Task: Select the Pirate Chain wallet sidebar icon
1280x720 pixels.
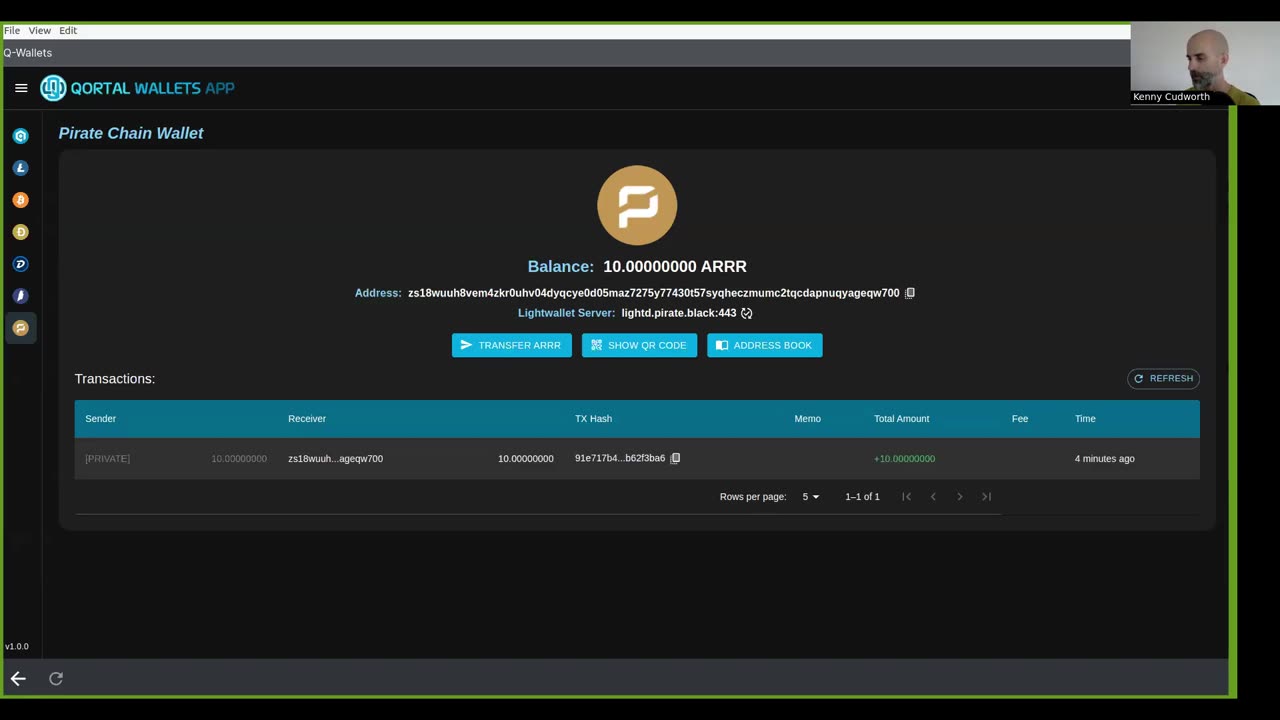Action: (x=20, y=328)
